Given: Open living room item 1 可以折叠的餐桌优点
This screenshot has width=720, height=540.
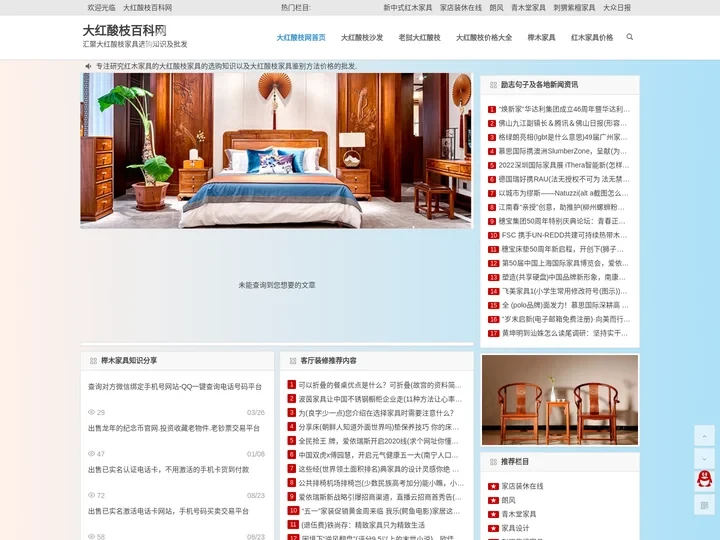Looking at the screenshot, I should [x=380, y=385].
